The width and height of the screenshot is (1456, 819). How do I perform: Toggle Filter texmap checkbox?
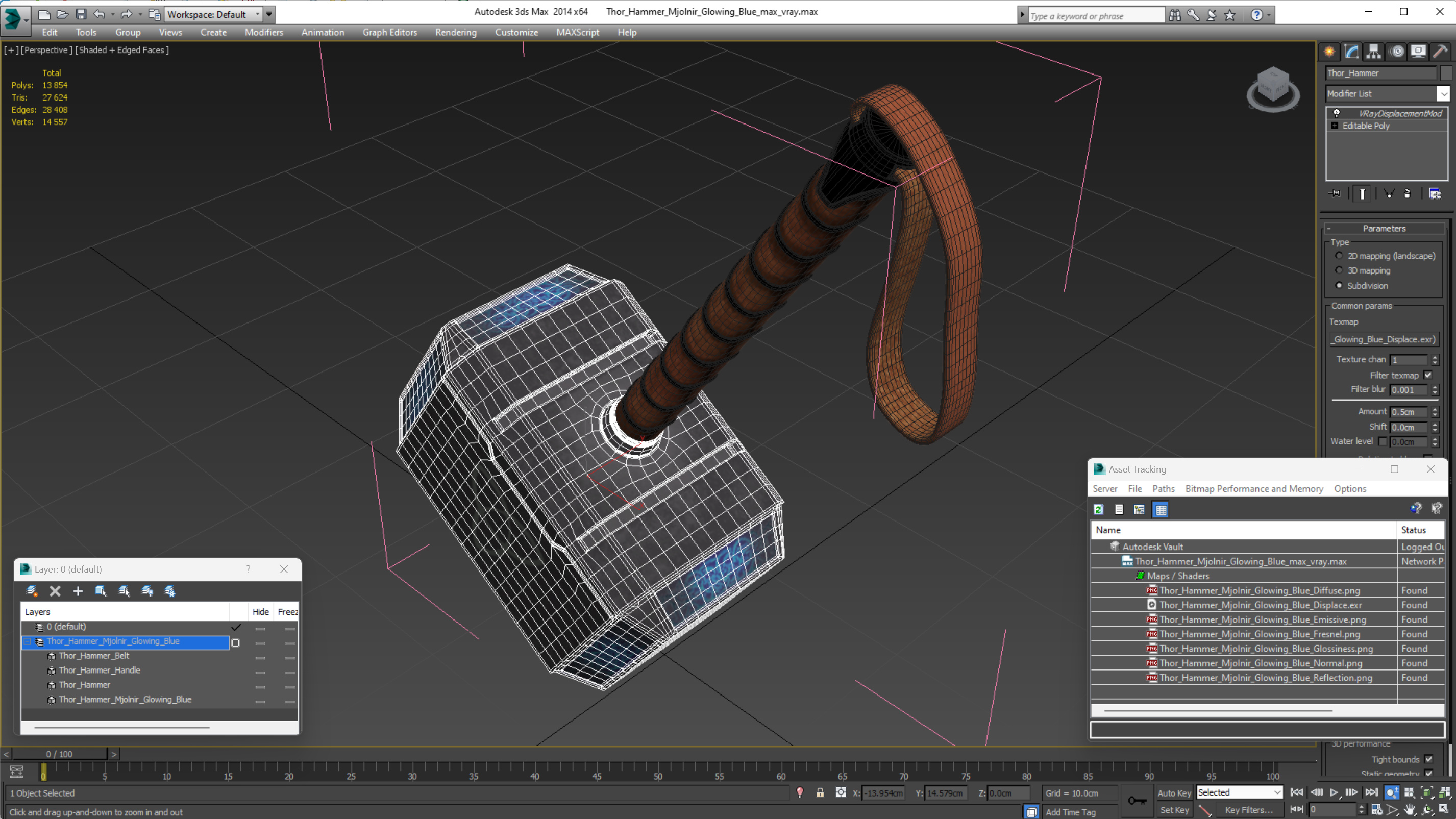[1428, 375]
